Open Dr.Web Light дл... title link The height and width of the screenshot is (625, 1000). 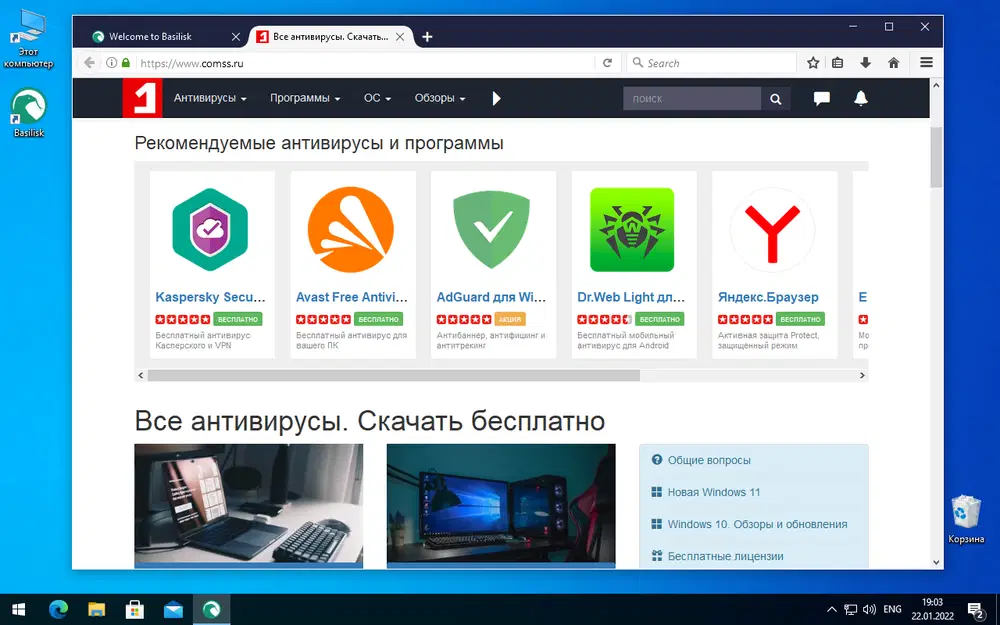(x=631, y=297)
